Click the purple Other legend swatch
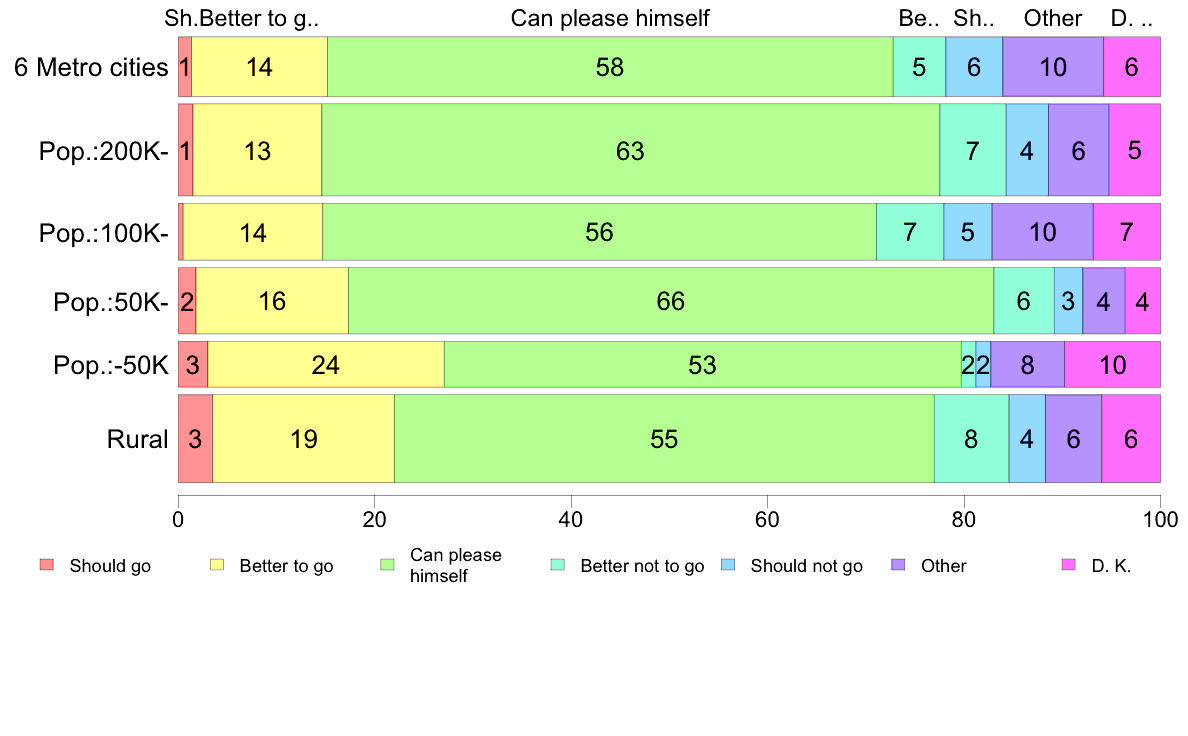The width and height of the screenshot is (1188, 736). click(x=899, y=565)
